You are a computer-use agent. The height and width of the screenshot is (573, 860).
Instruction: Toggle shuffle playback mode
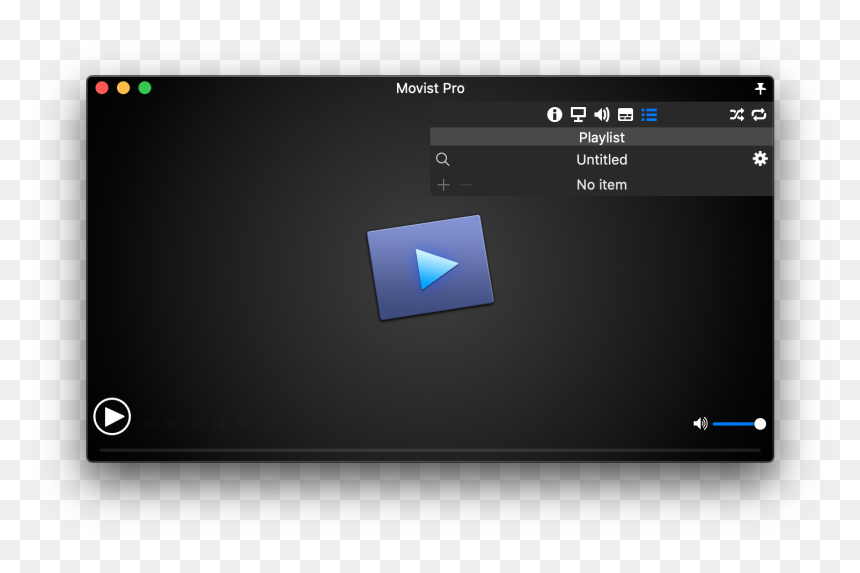[737, 115]
